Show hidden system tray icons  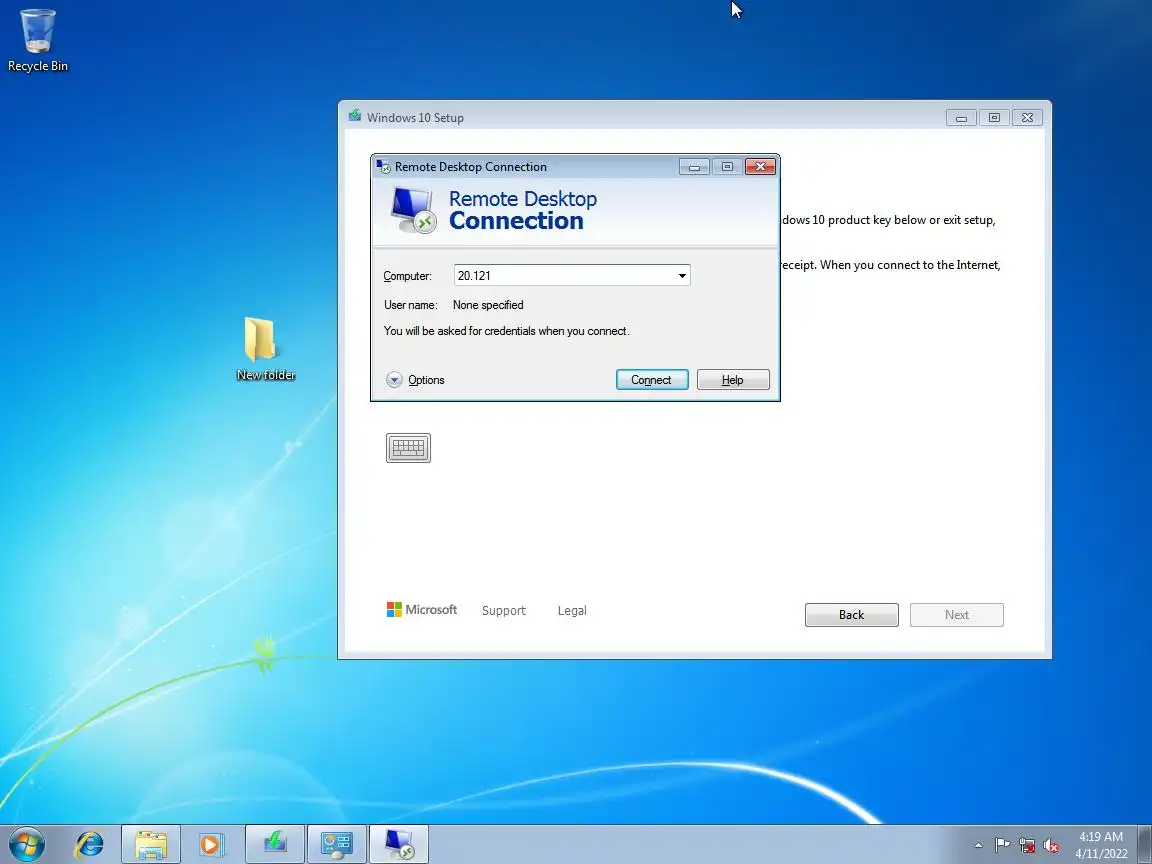click(978, 845)
